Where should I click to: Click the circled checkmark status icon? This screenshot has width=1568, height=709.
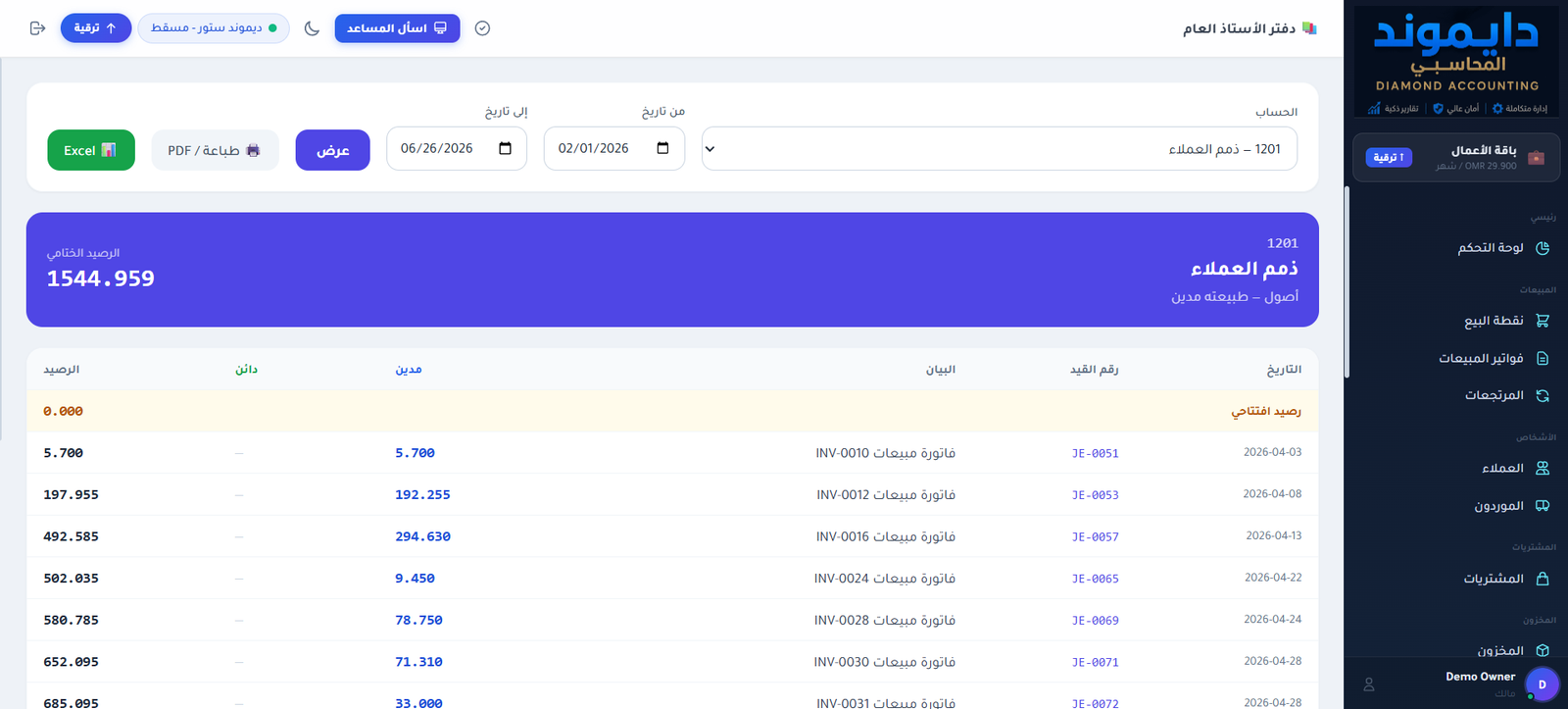click(x=482, y=28)
